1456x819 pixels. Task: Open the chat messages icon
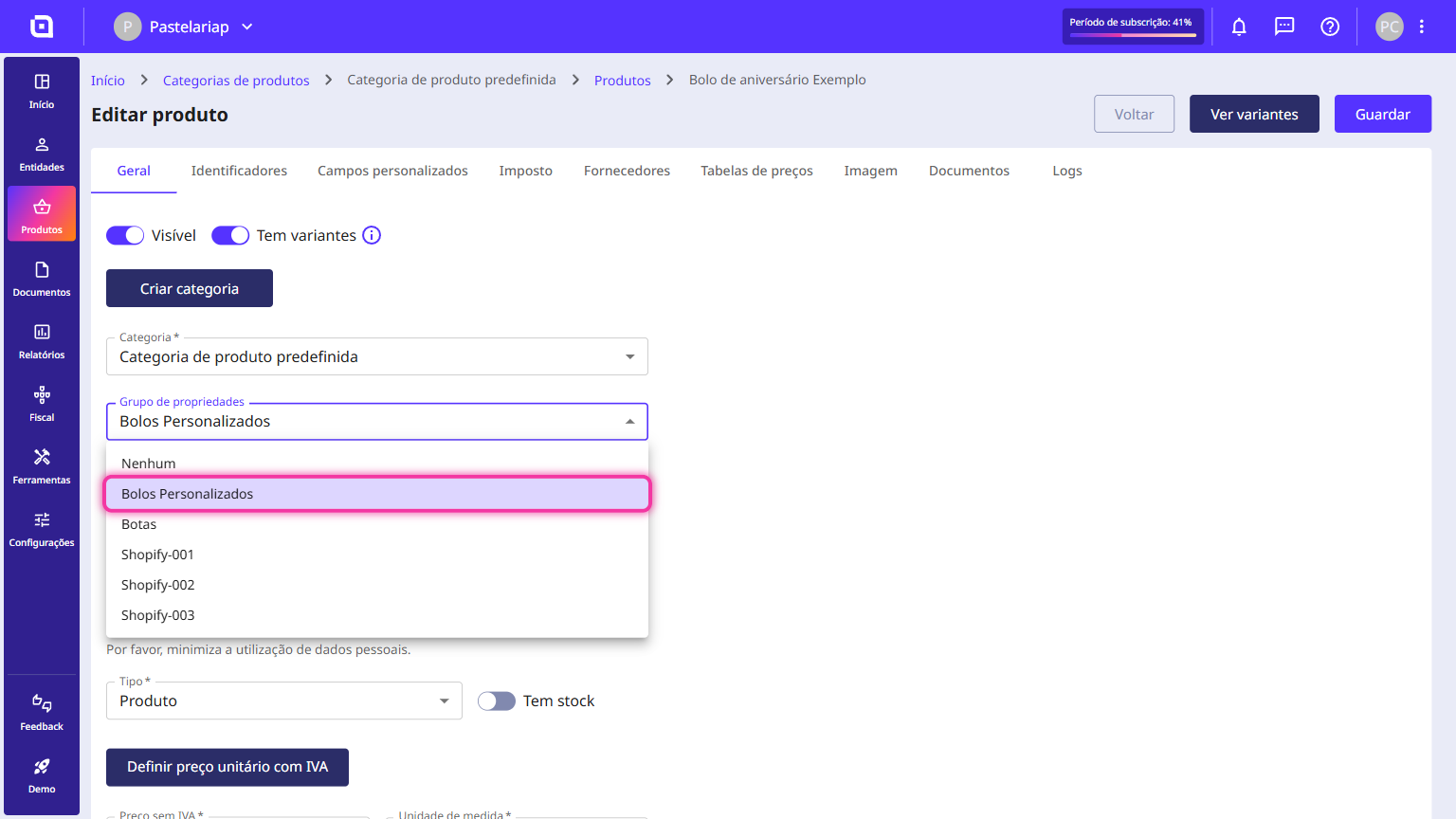(x=1284, y=27)
